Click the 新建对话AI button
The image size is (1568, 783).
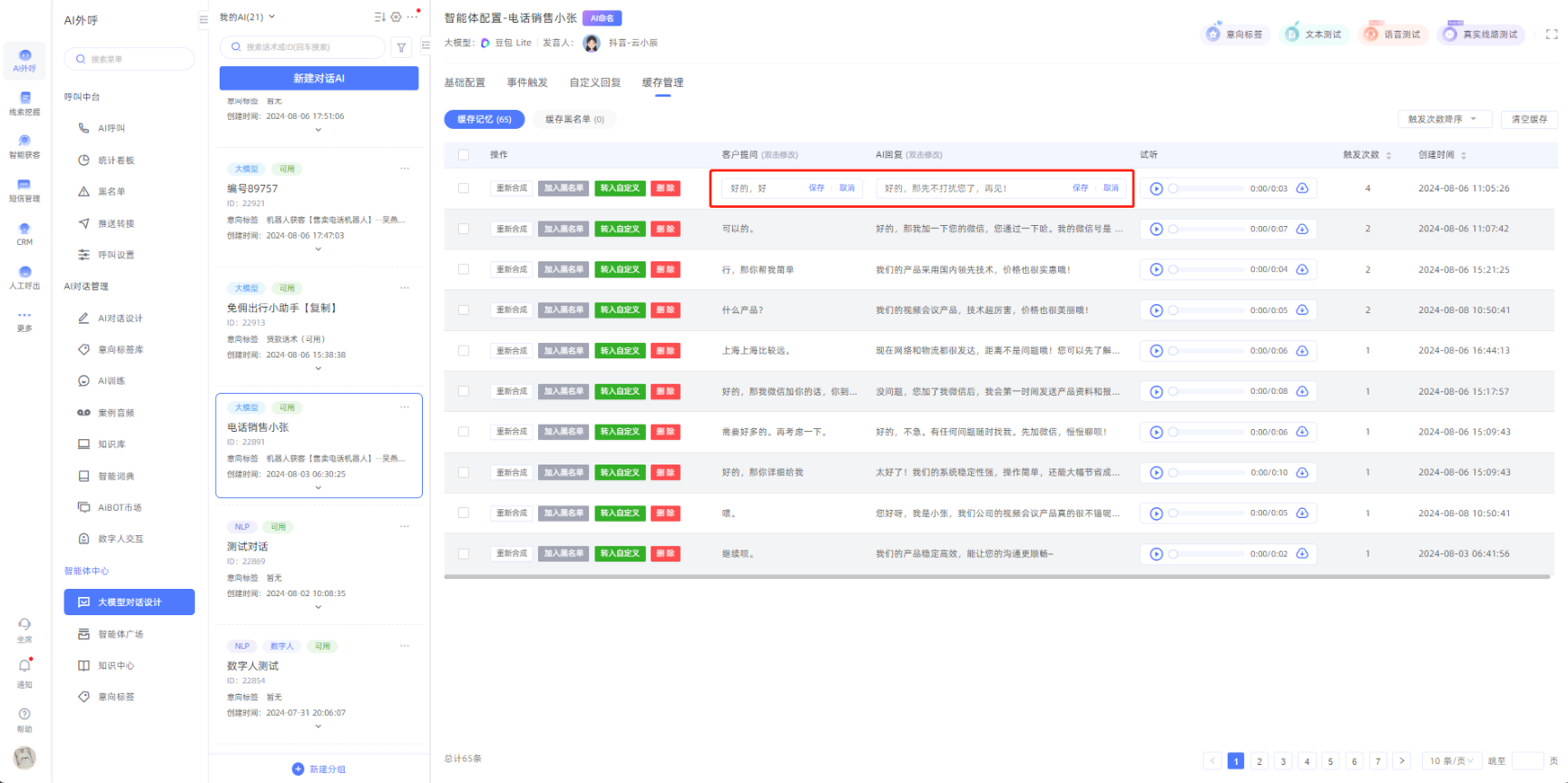tap(318, 79)
